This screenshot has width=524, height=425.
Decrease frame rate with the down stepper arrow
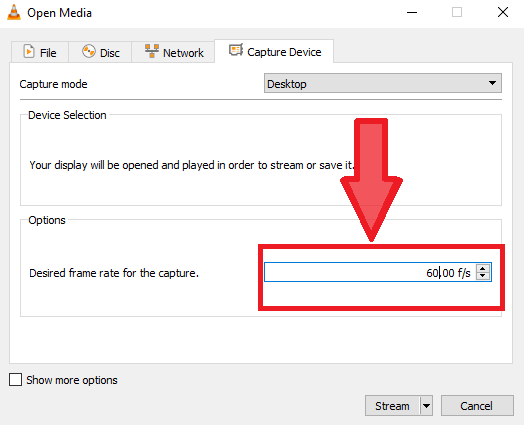click(483, 276)
